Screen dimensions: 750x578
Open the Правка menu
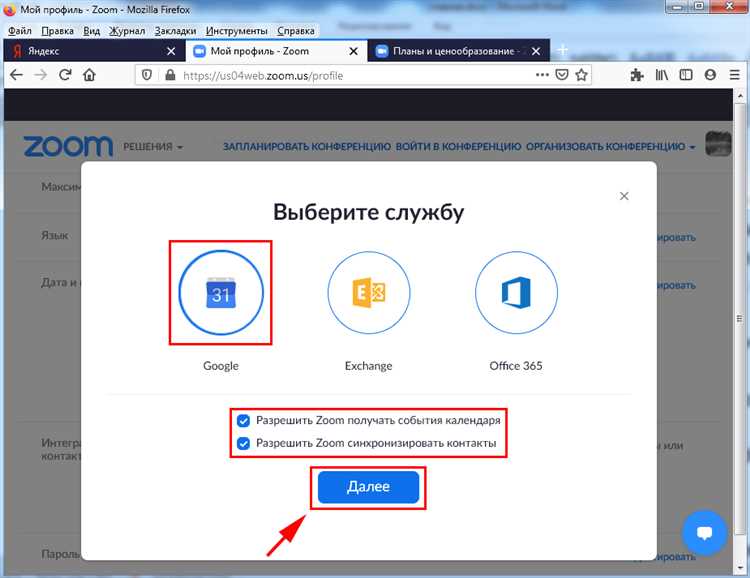pos(57,31)
